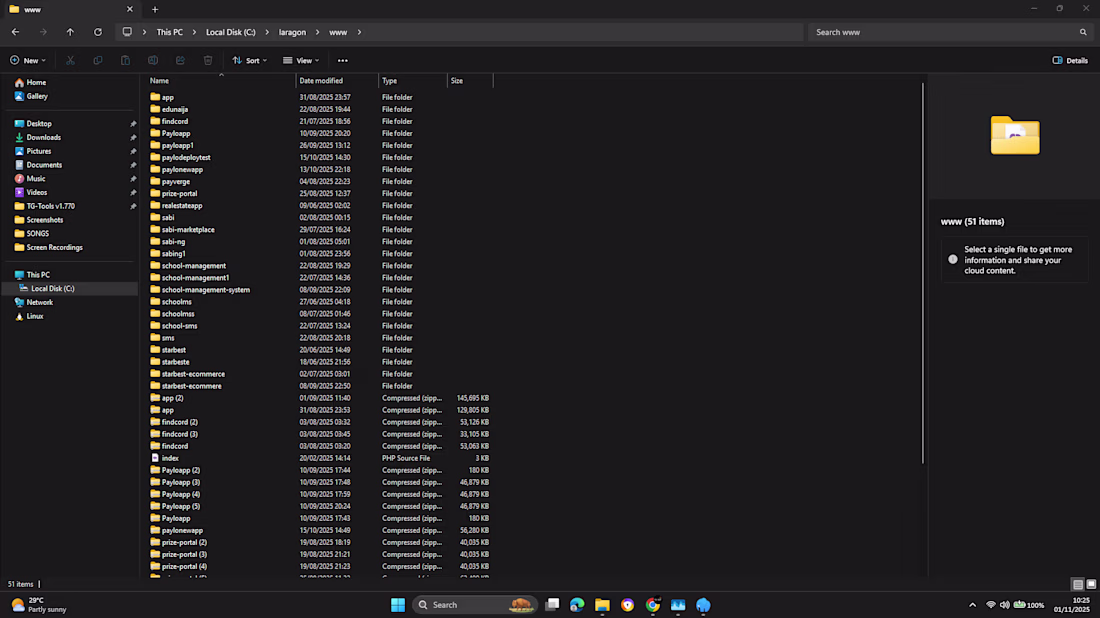
Task: Open the See more ellipsis menu
Action: [342, 60]
